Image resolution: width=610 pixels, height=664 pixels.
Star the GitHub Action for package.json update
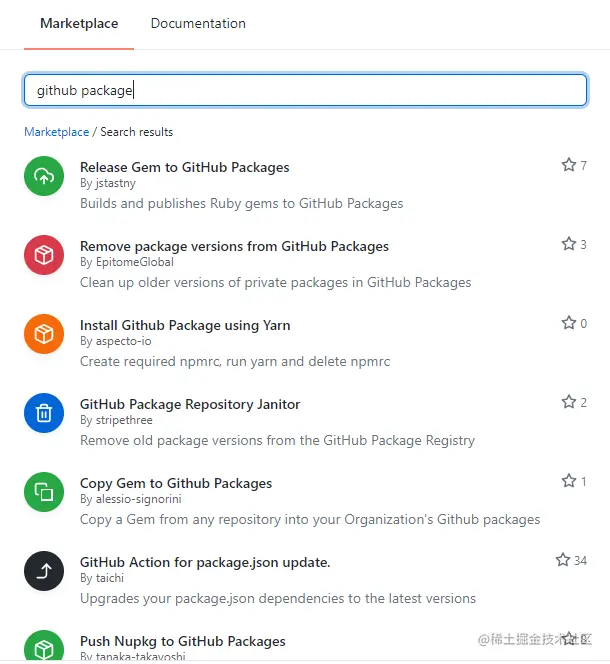coord(563,560)
